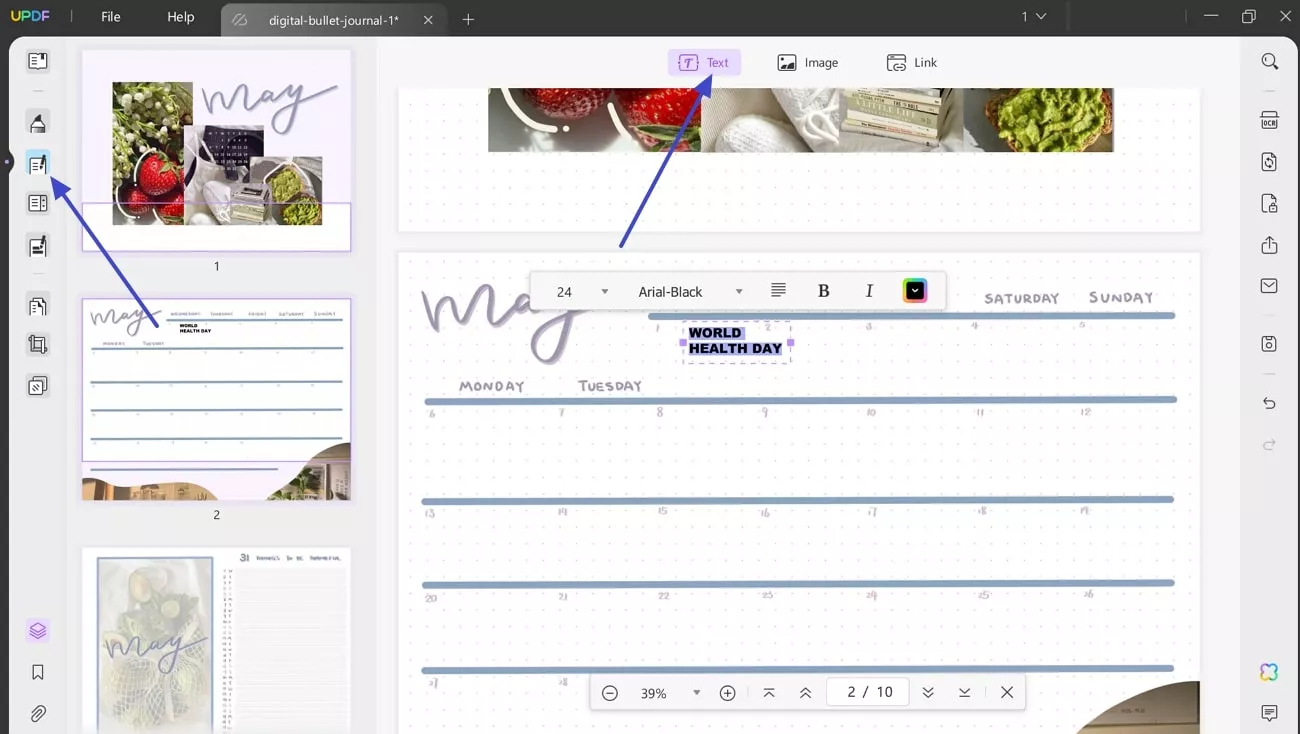Show the bookmarks panel
The width and height of the screenshot is (1300, 734).
[x=37, y=672]
